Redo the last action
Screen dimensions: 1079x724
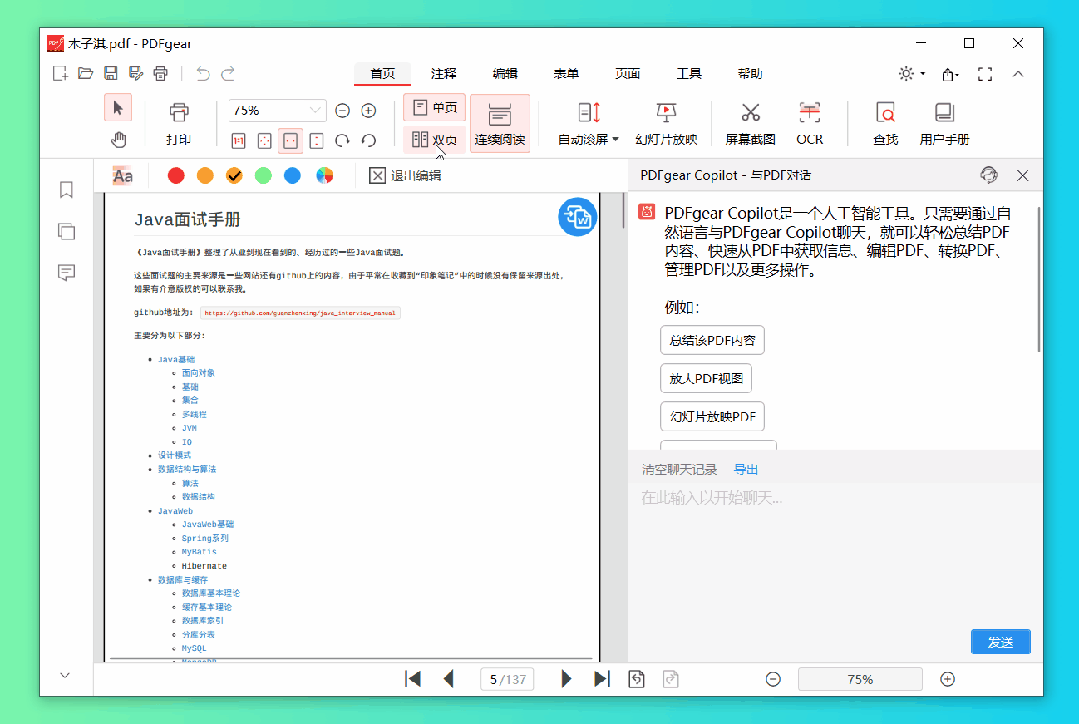click(228, 73)
